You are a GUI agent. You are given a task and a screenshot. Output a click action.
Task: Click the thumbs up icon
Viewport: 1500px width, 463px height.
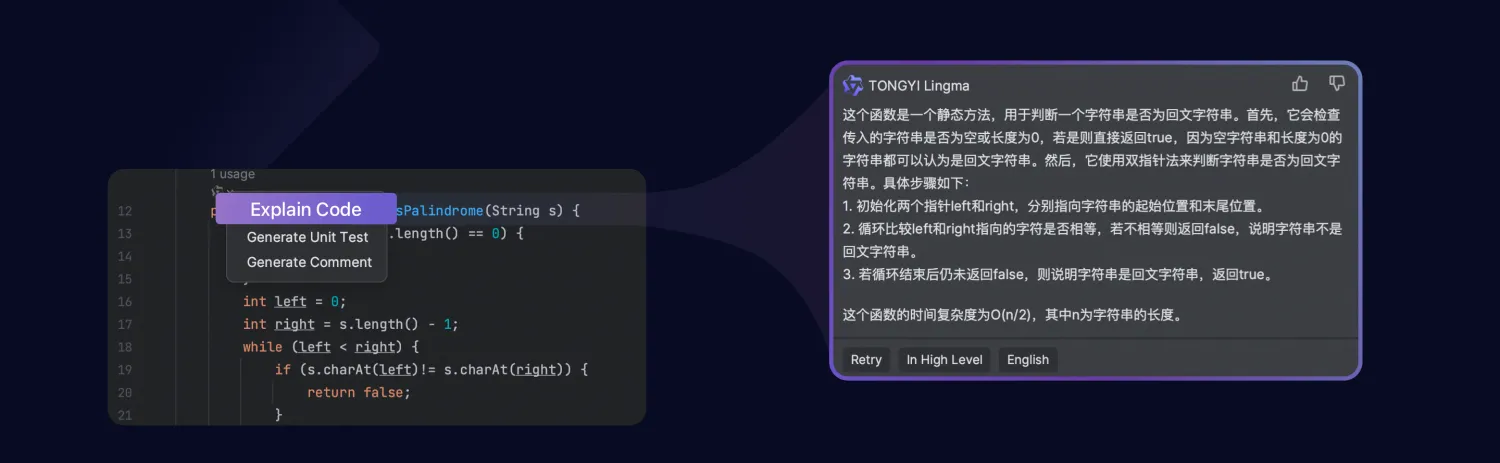pyautogui.click(x=1300, y=84)
